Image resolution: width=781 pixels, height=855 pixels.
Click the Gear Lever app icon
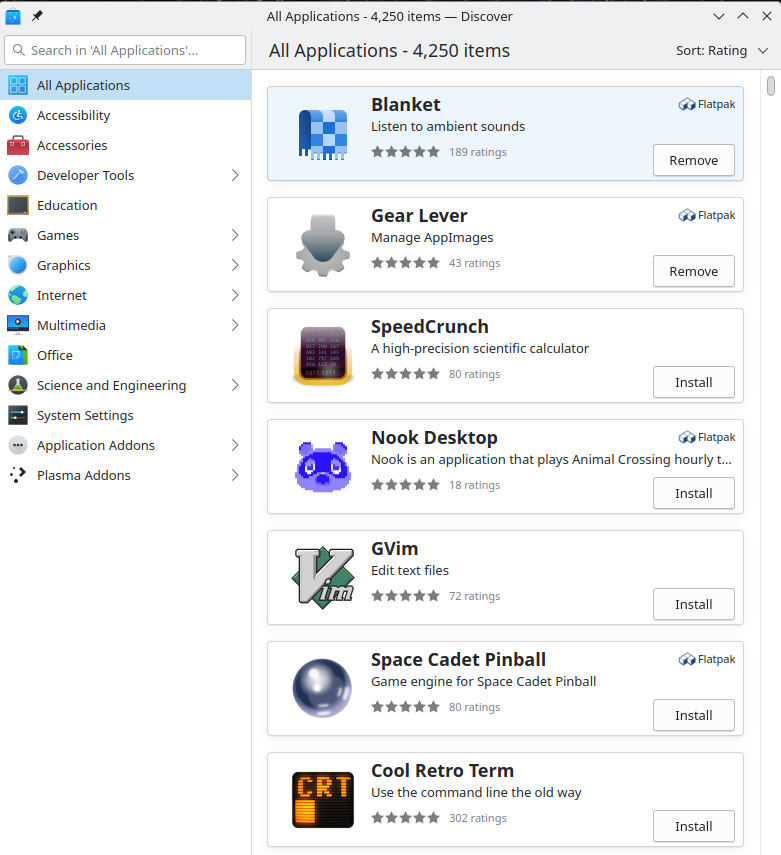(323, 245)
